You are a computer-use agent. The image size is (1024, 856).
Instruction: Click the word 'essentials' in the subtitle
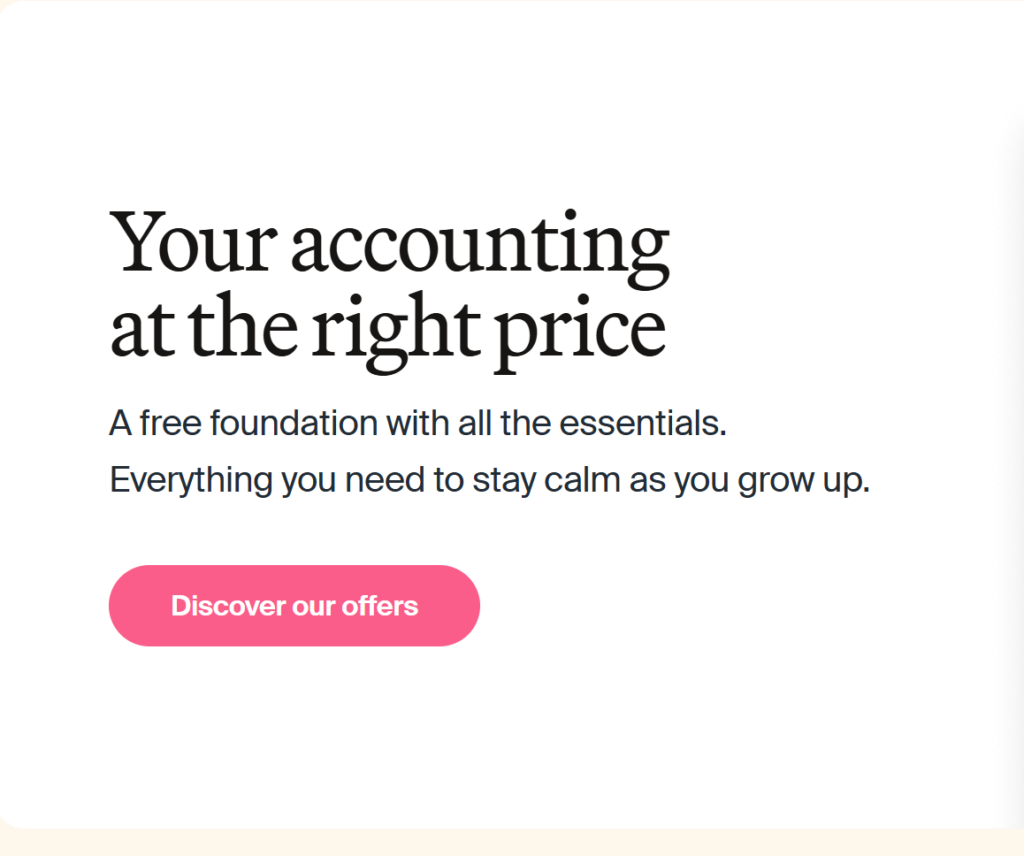643,423
